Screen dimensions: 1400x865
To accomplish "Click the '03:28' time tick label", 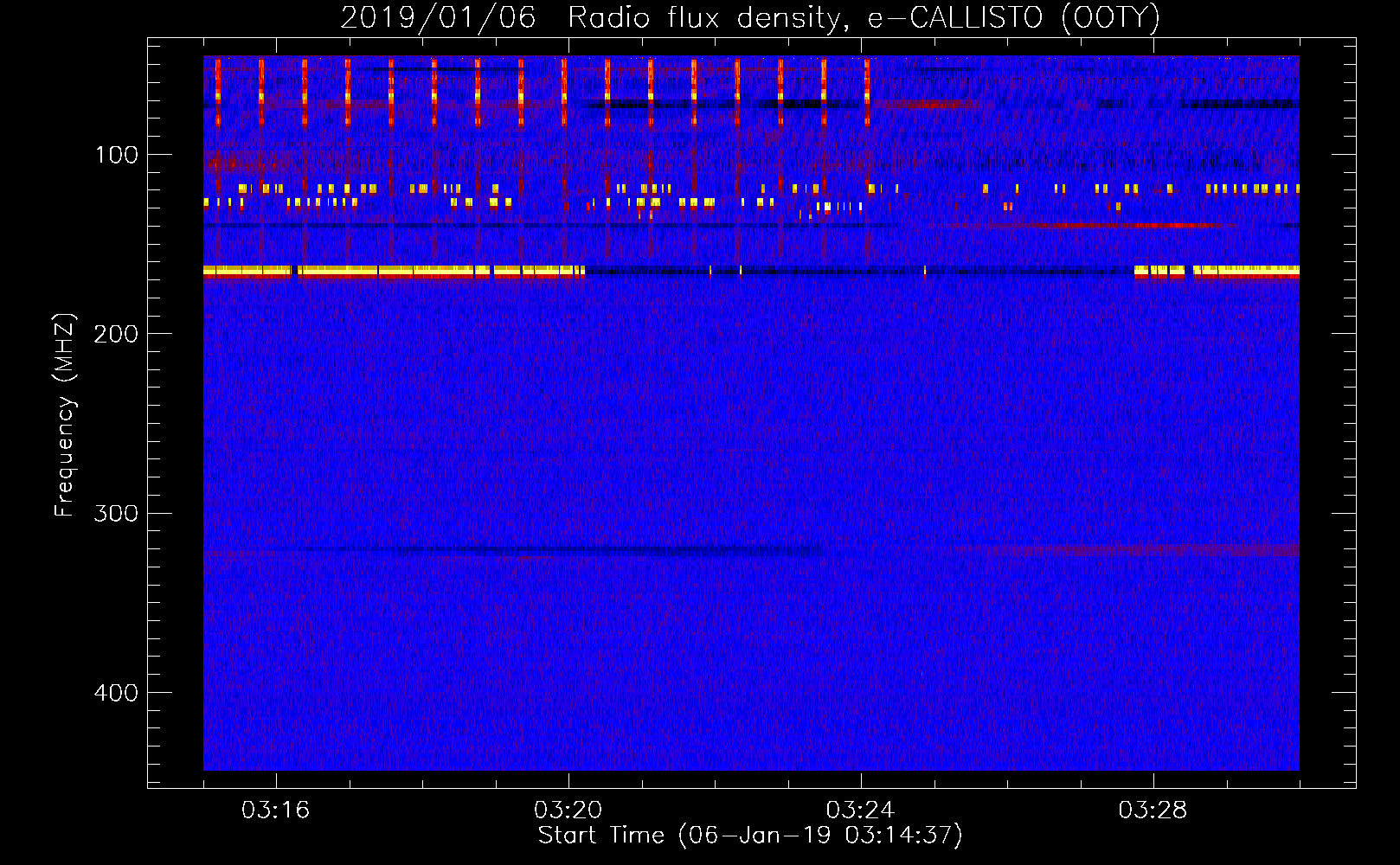I will point(1153,811).
